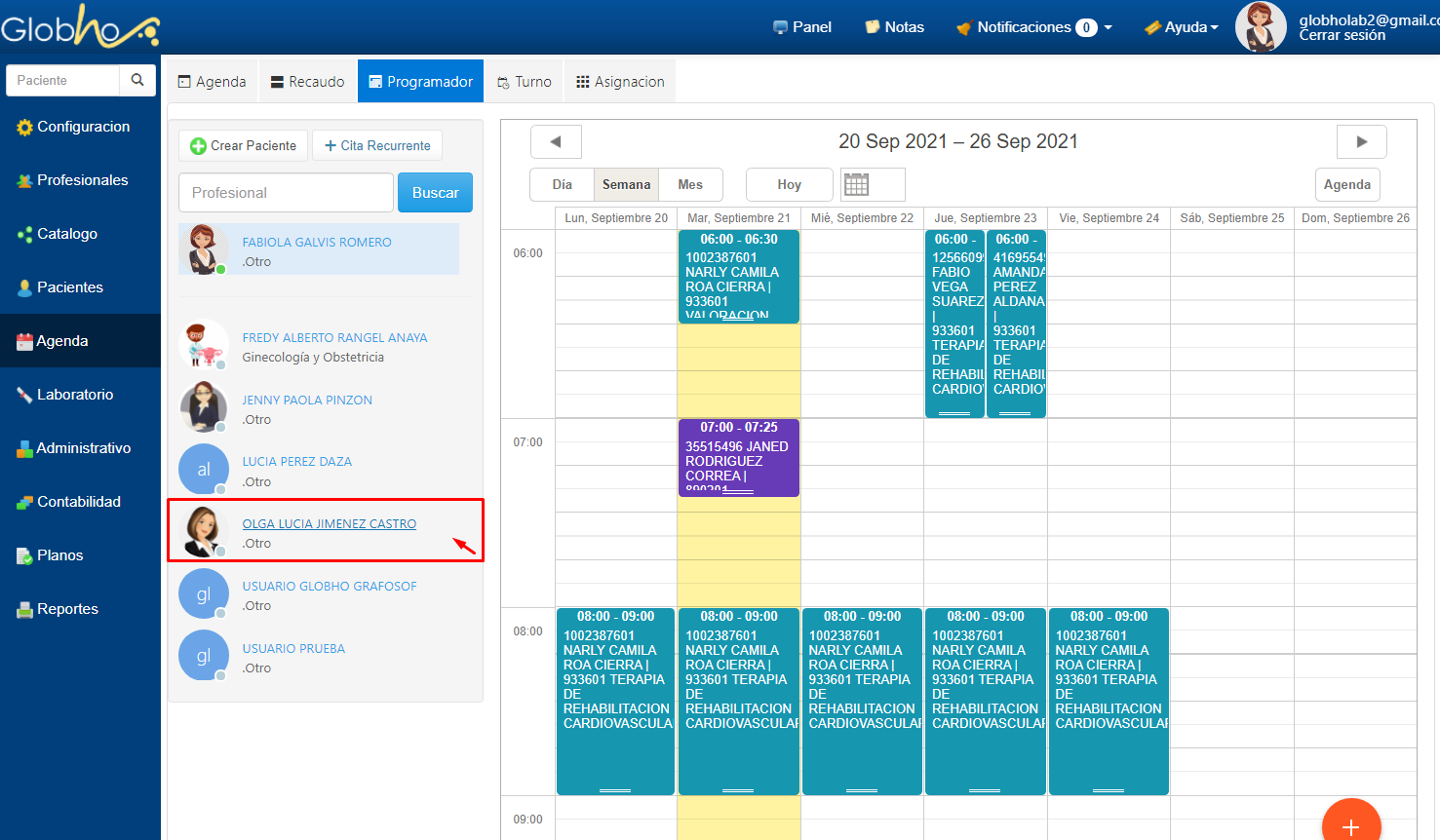Open Reportes in the sidebar
Image resolution: width=1440 pixels, height=840 pixels.
click(x=67, y=609)
